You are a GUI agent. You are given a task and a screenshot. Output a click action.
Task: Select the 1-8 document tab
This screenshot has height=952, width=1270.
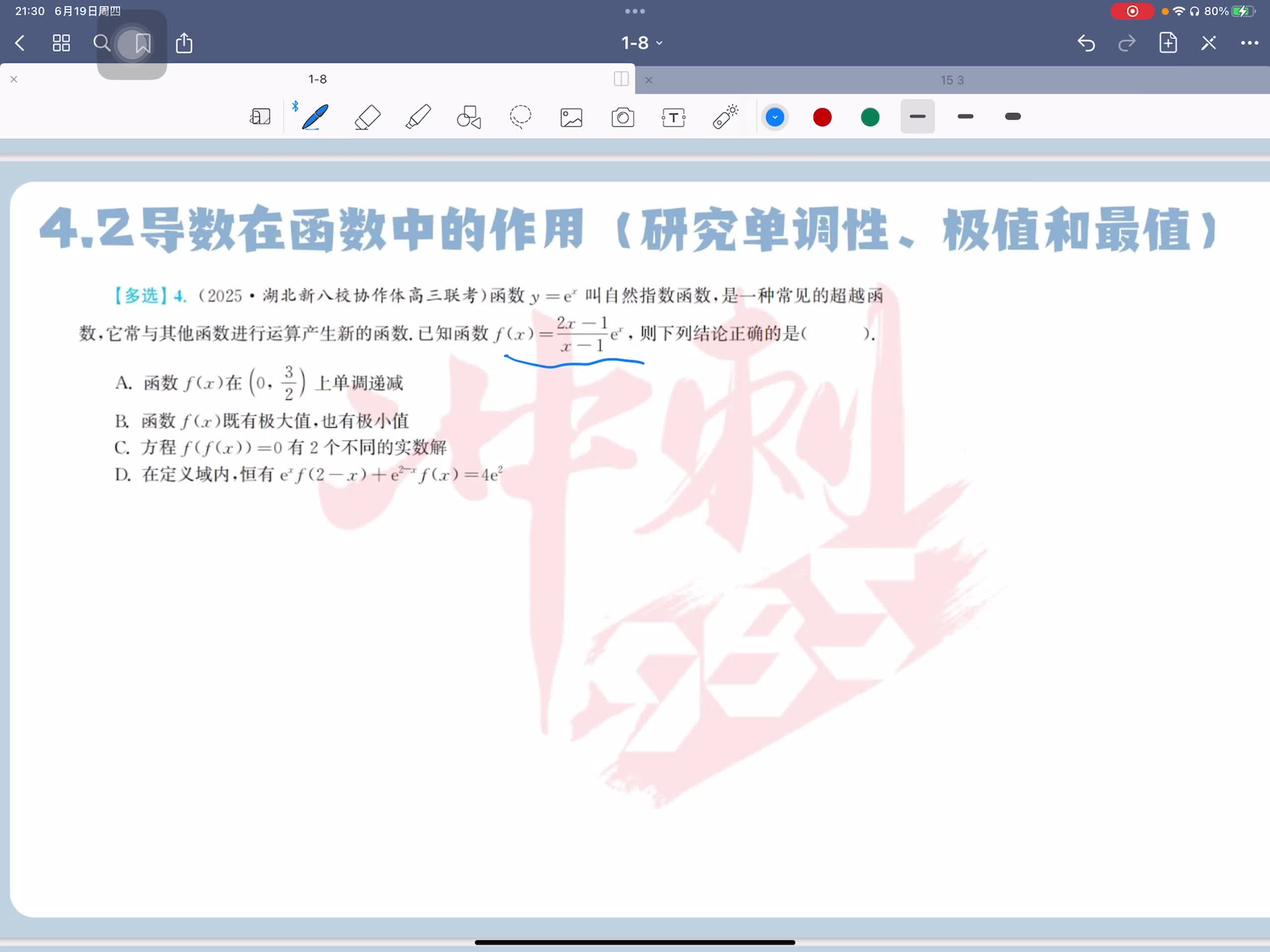(317, 79)
